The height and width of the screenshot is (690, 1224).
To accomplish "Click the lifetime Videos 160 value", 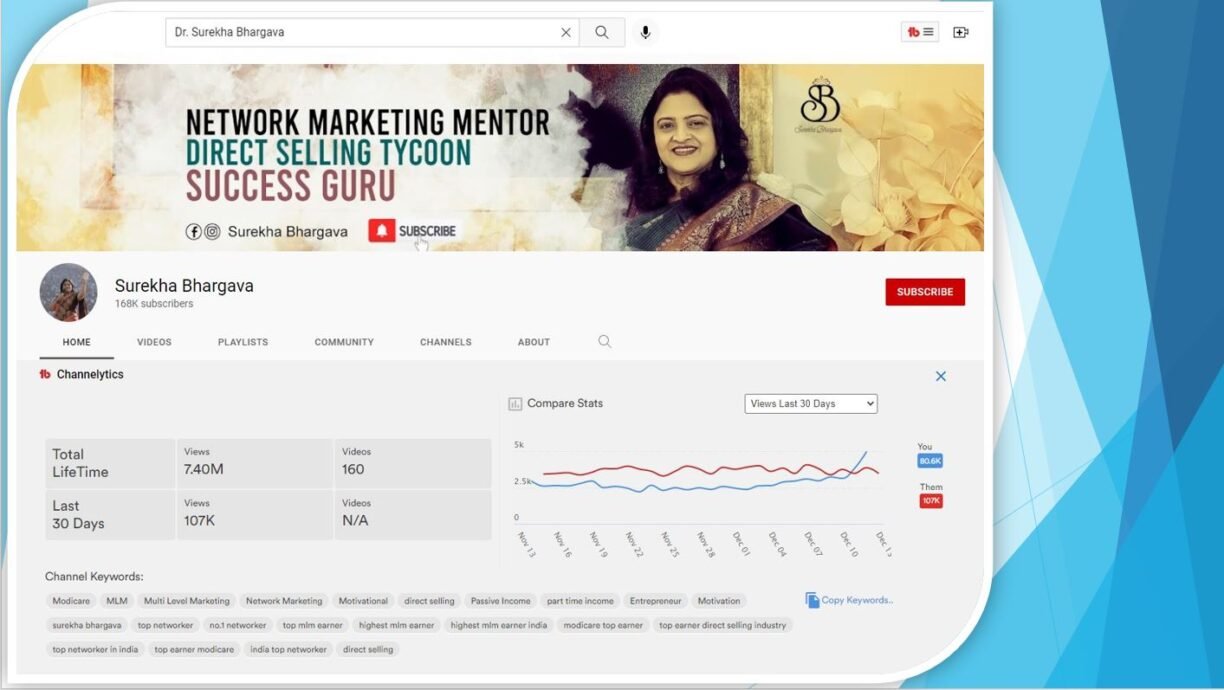I will [353, 469].
